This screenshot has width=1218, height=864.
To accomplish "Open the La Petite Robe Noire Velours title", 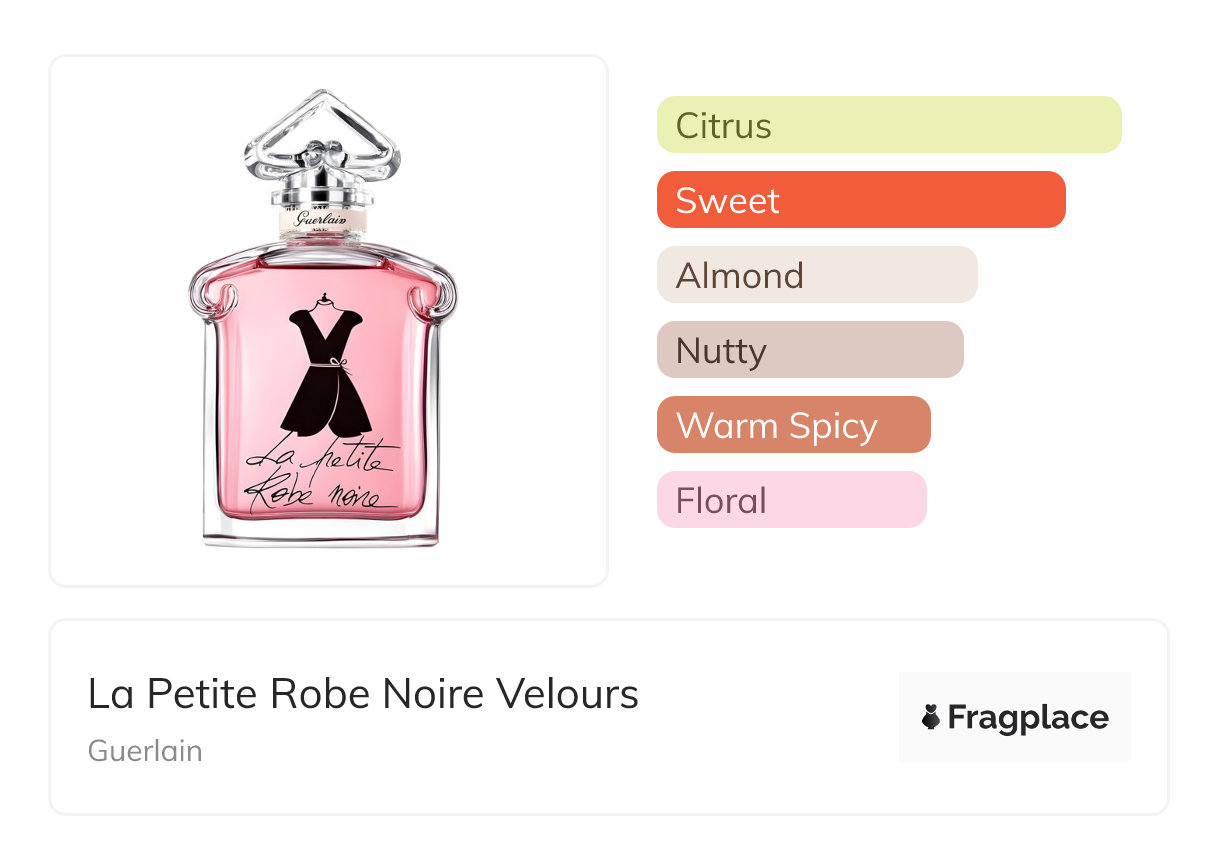I will click(363, 694).
